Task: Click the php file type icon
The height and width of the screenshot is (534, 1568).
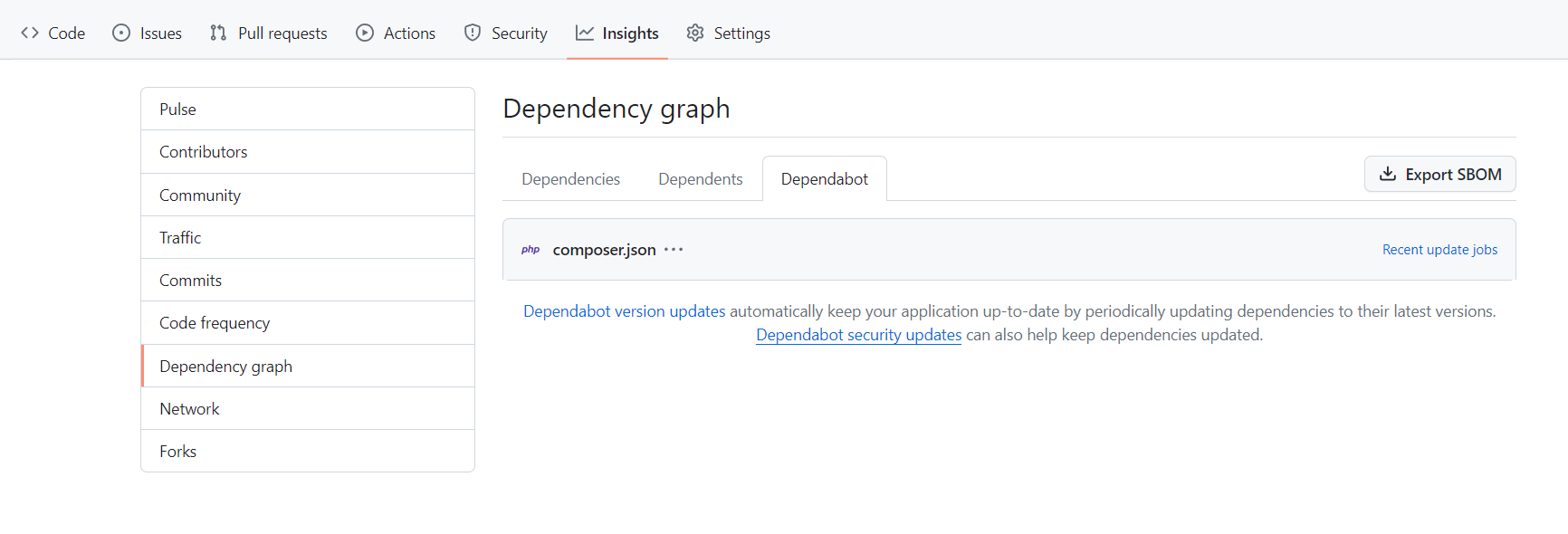Action: 531,249
